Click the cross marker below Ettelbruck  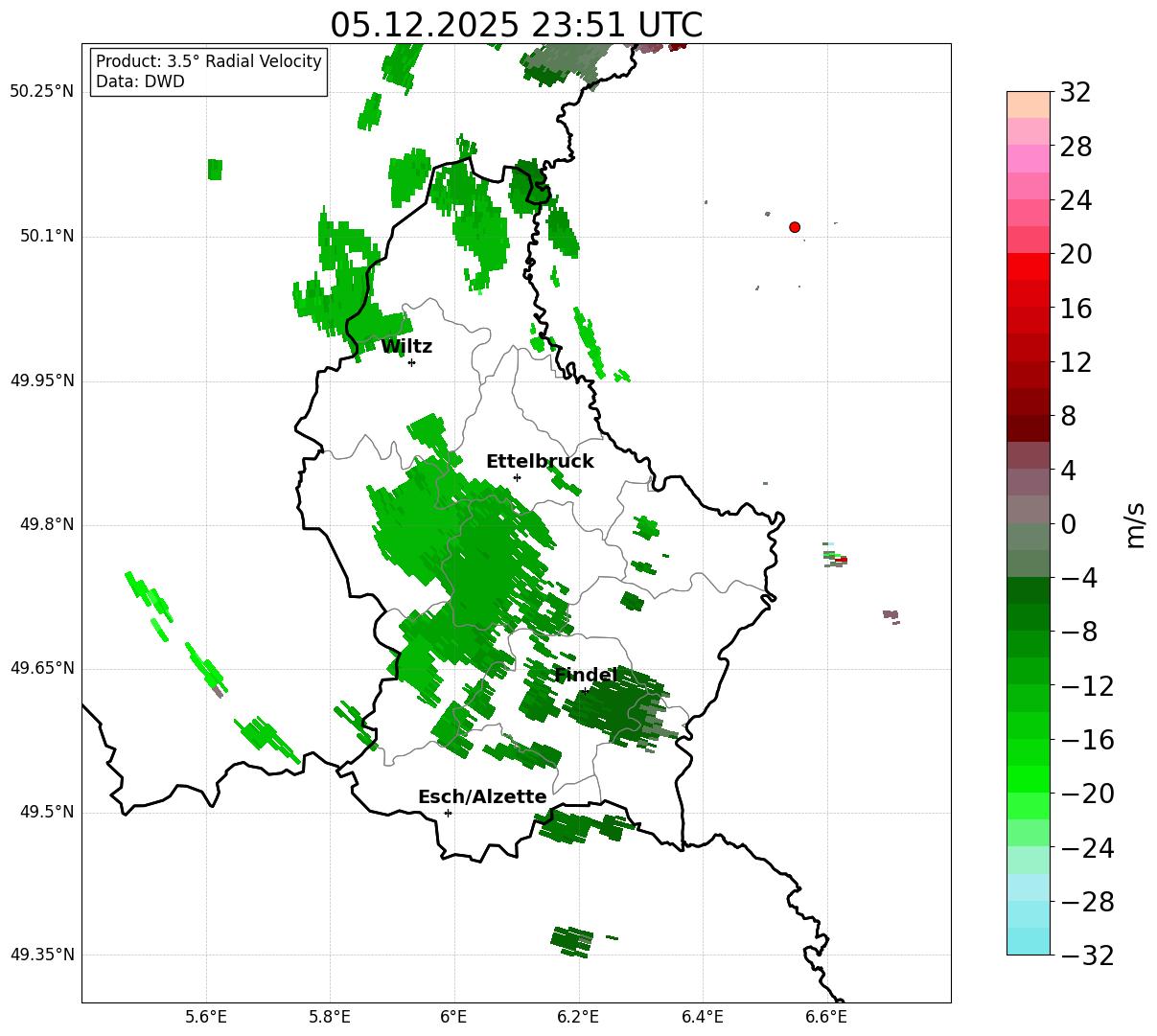point(517,477)
